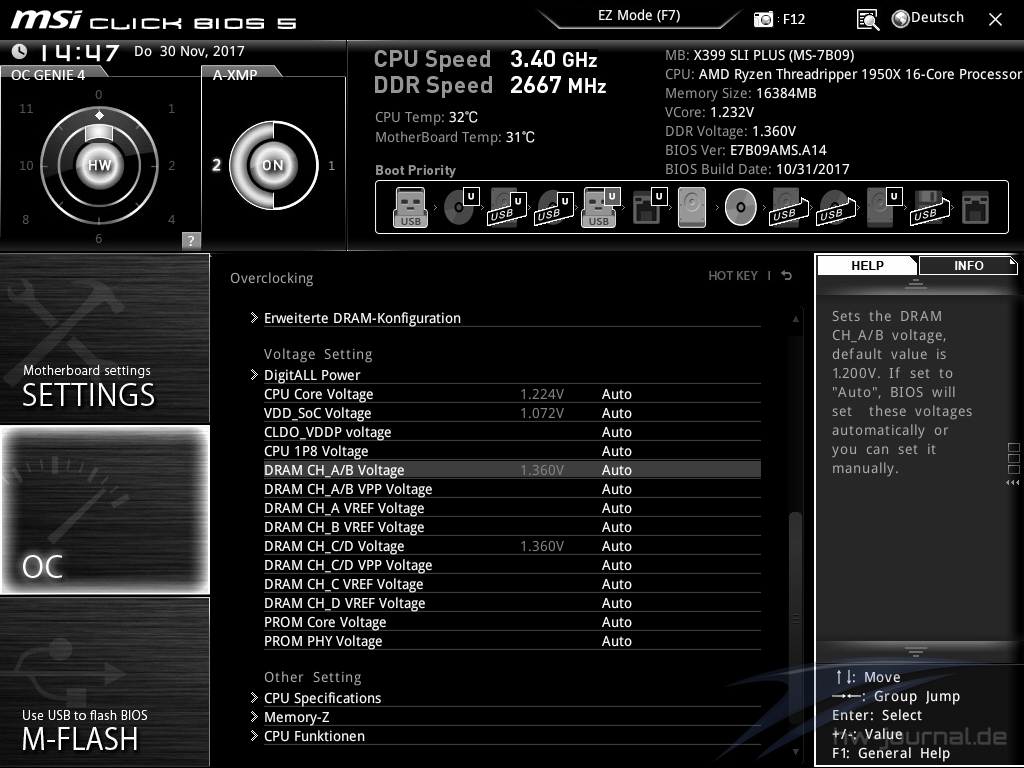Screen dimensions: 1024x768
Task: Open the DRAM CH_C VREF Voltage Auto setting
Action: (616, 584)
